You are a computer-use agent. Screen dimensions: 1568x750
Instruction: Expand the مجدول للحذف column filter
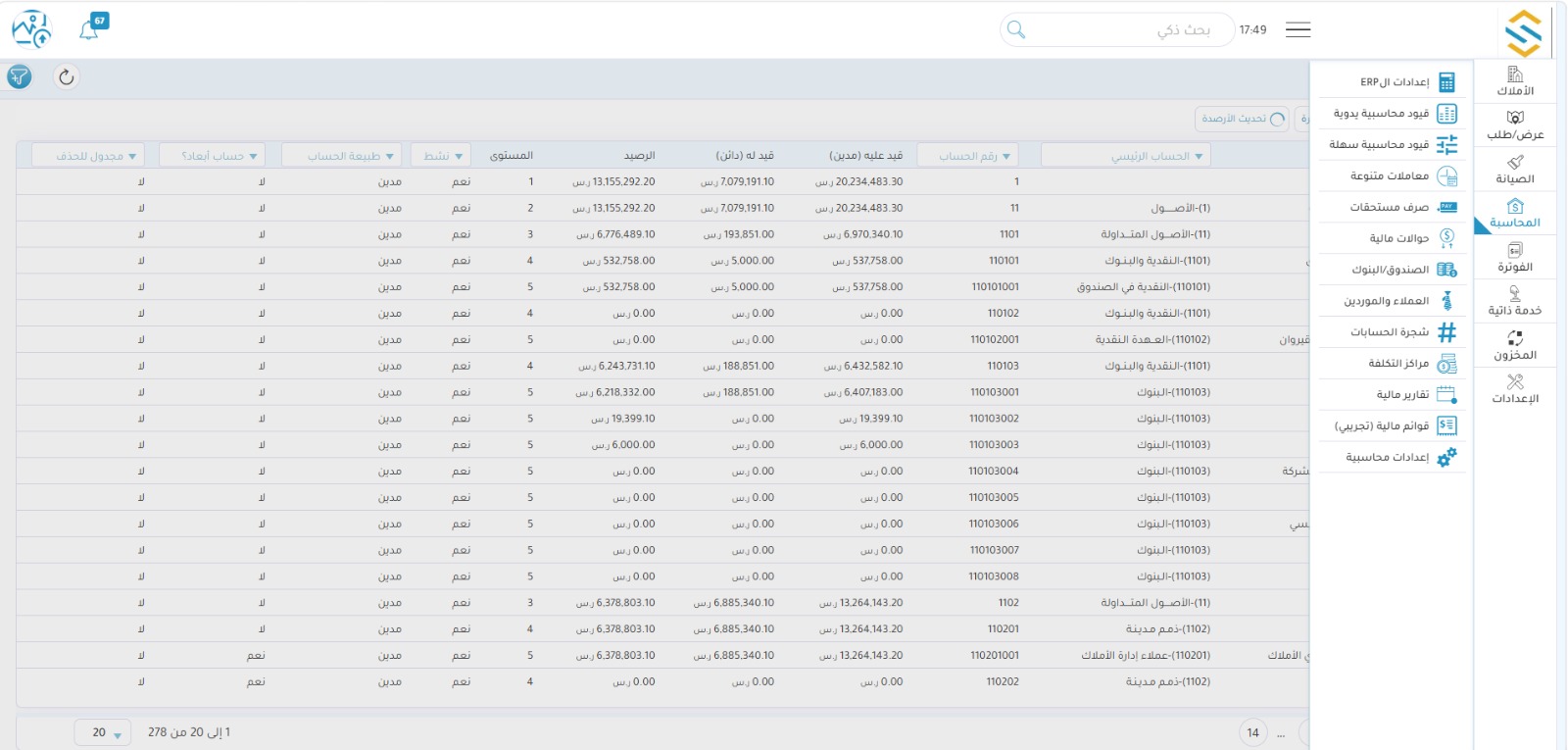87,155
